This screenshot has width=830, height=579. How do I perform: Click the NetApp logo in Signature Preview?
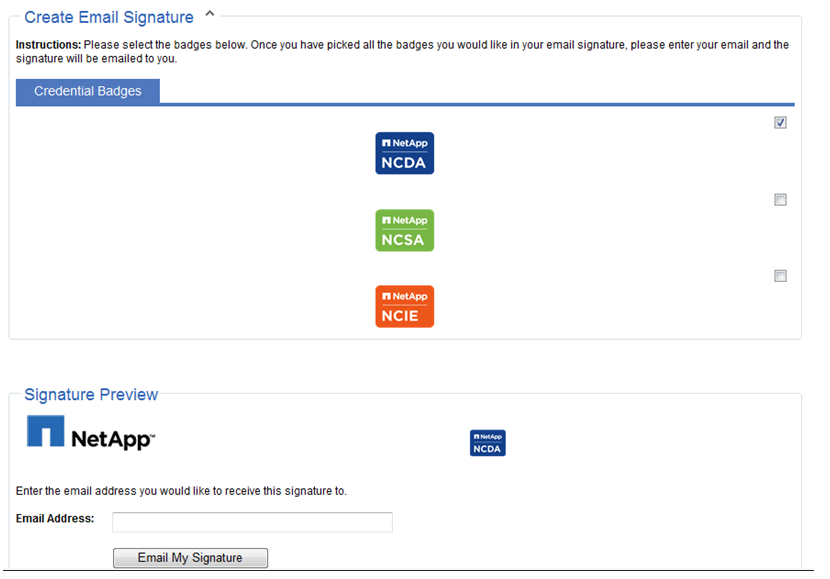[91, 433]
